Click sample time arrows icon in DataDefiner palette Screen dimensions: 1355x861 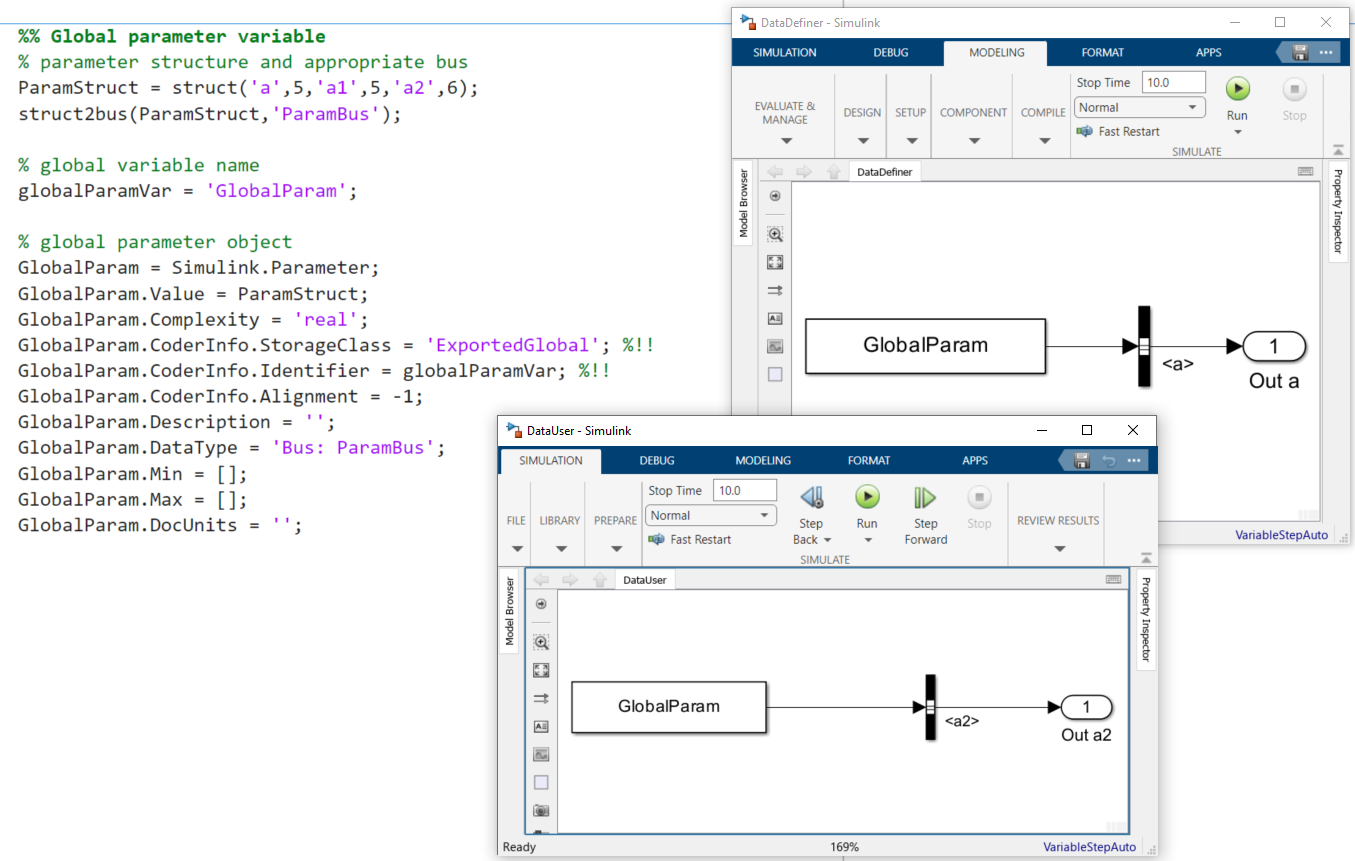[775, 290]
